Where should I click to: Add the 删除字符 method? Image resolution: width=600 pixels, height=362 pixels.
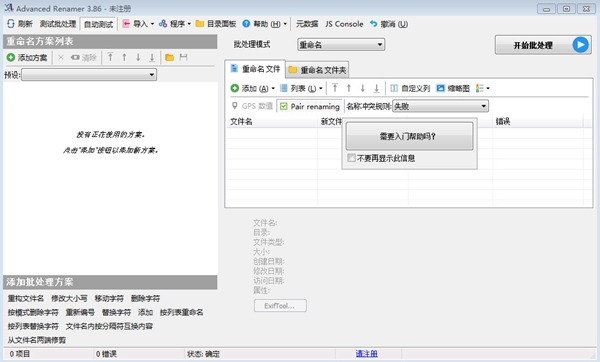[x=145, y=298]
